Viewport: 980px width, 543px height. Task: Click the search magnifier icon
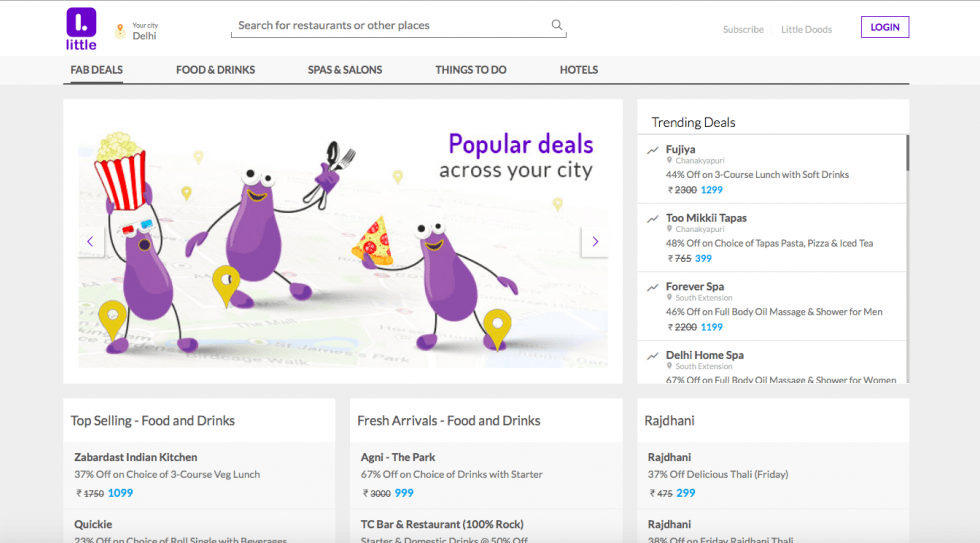coord(557,25)
